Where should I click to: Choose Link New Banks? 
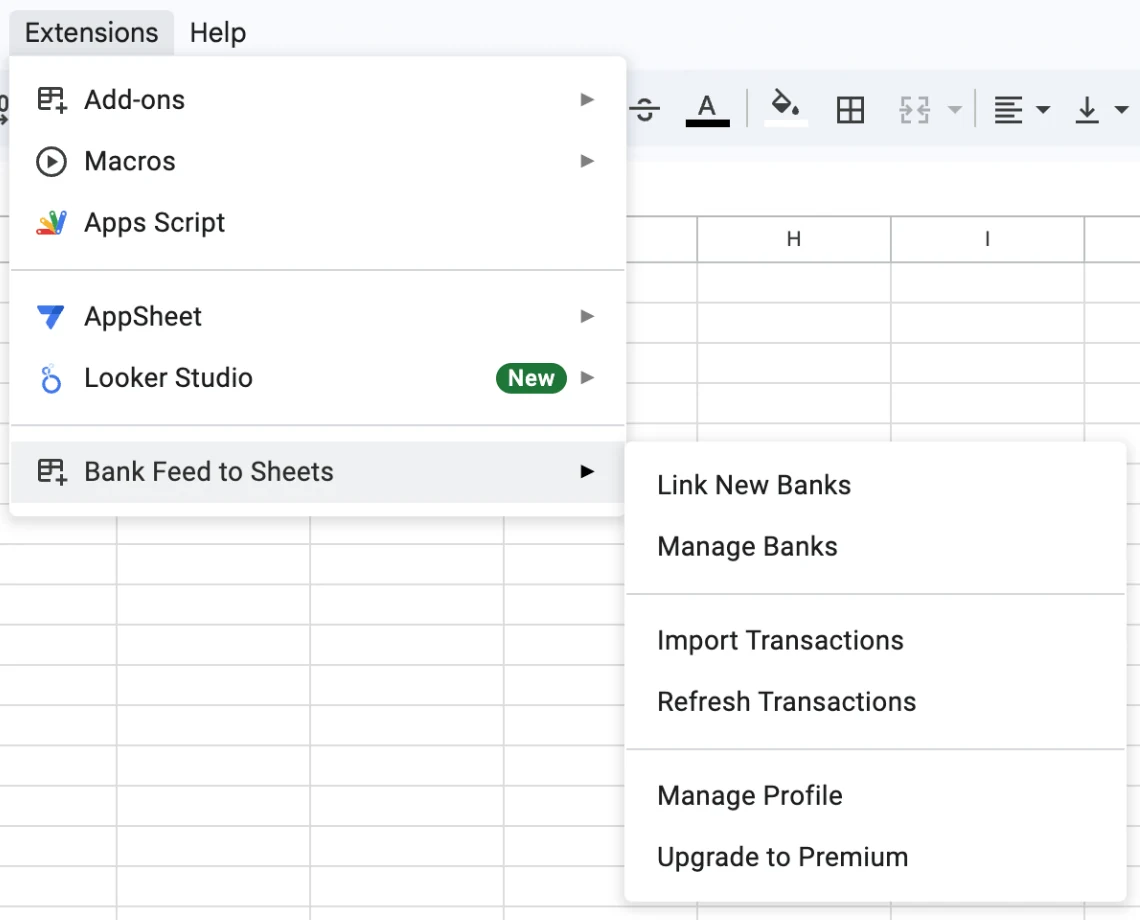click(875, 485)
